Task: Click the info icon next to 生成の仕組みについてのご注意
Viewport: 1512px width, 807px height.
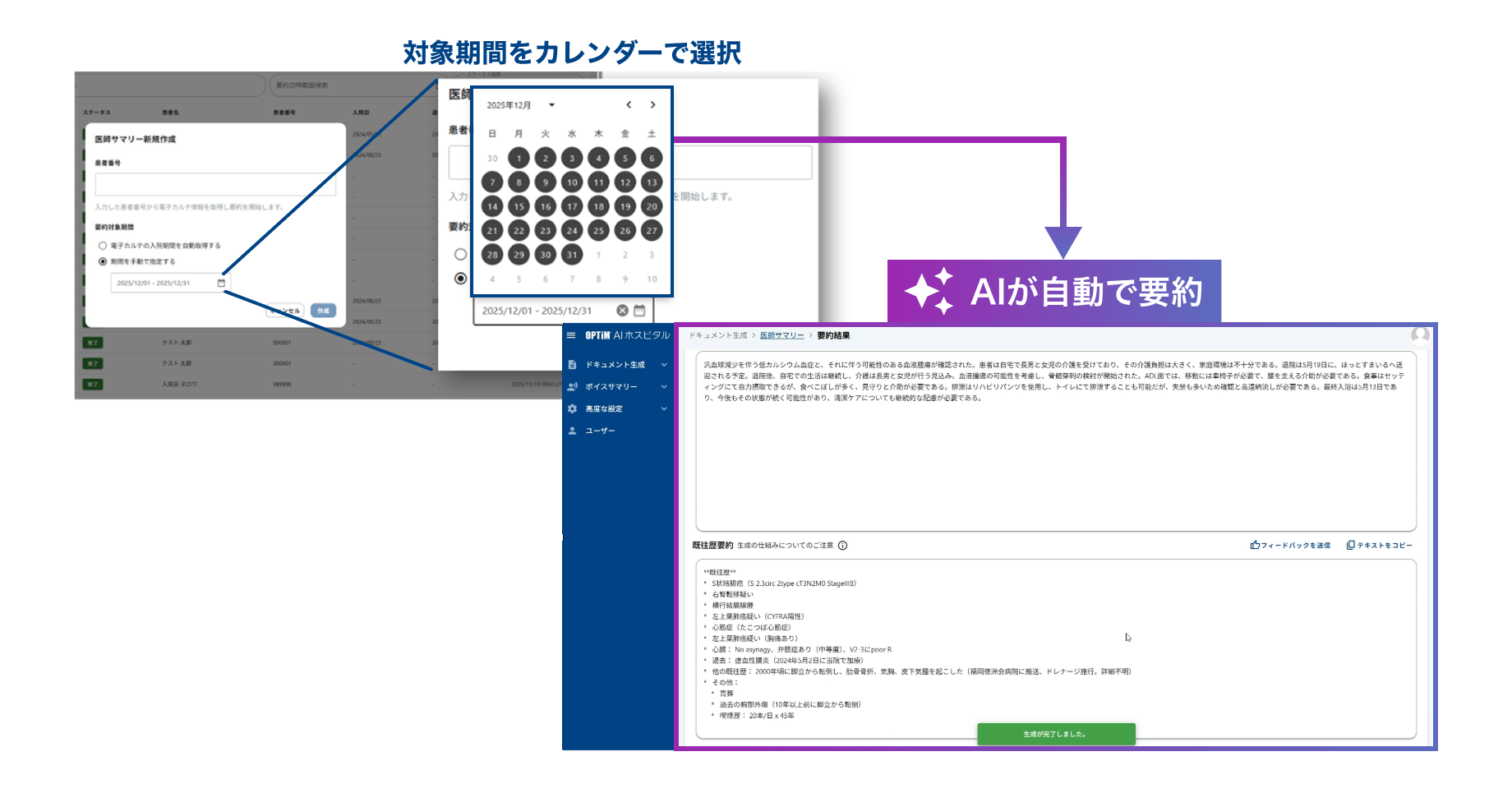Action: pyautogui.click(x=842, y=546)
